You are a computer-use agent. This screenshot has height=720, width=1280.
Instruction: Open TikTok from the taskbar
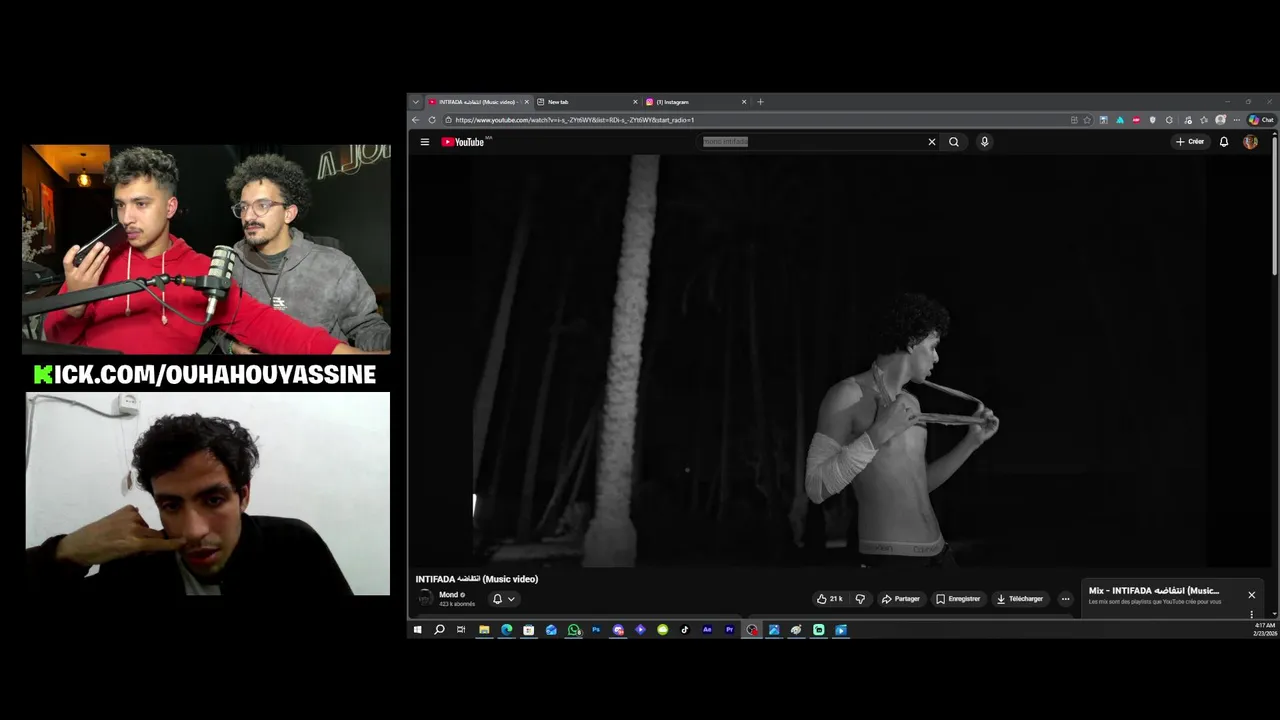(685, 630)
